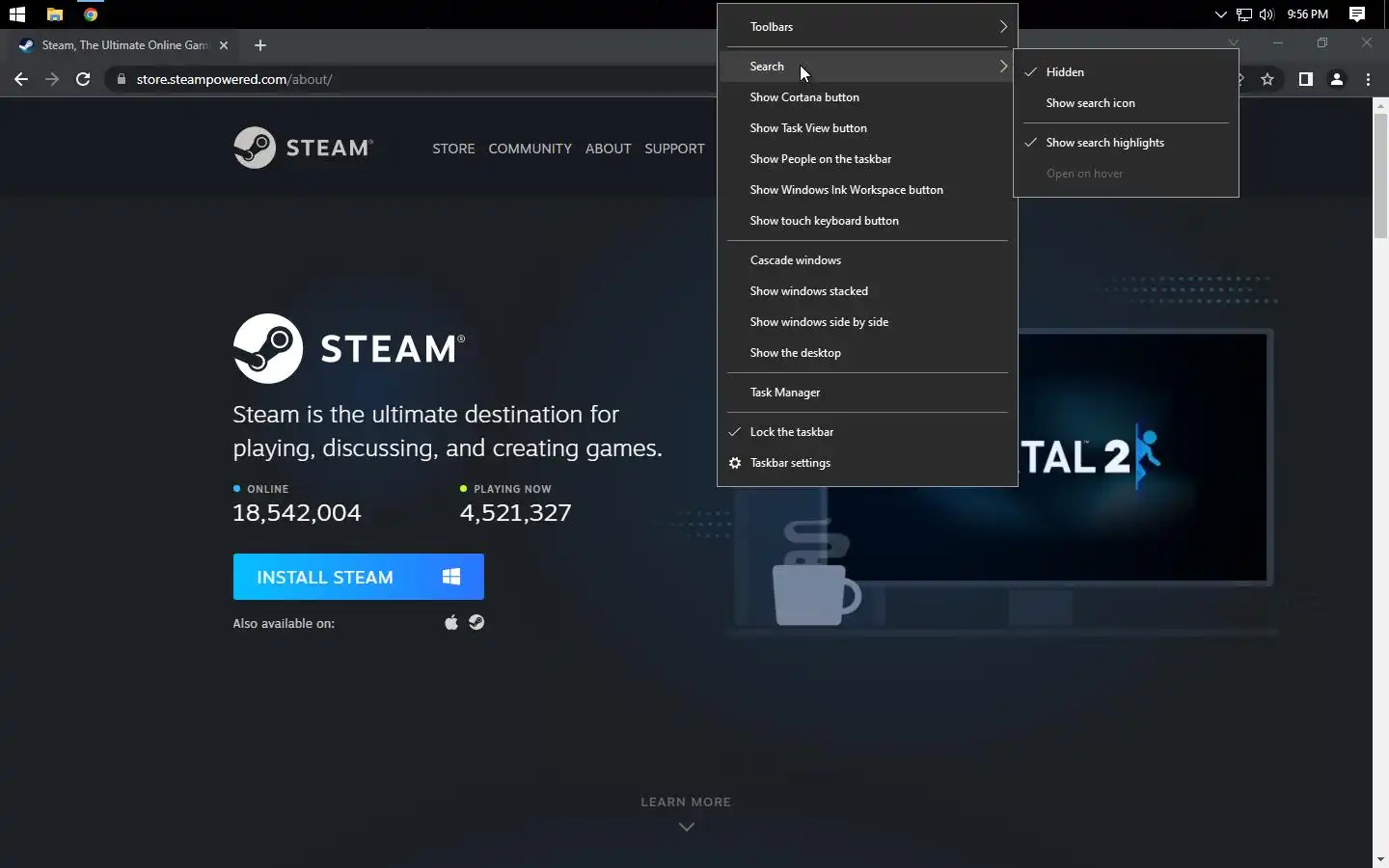The image size is (1389, 868).
Task: Open the Search submenu entry
Action: click(x=867, y=67)
